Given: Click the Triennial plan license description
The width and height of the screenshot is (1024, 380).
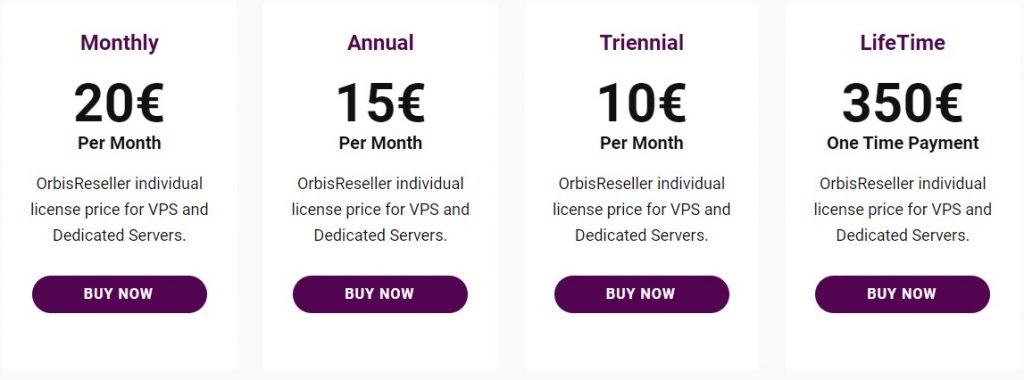Looking at the screenshot, I should click(641, 210).
